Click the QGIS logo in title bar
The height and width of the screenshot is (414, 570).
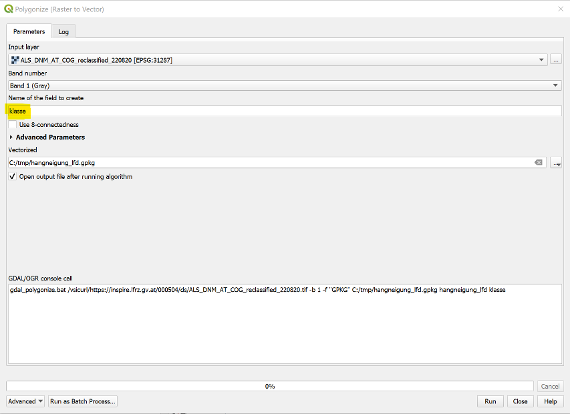(8, 9)
